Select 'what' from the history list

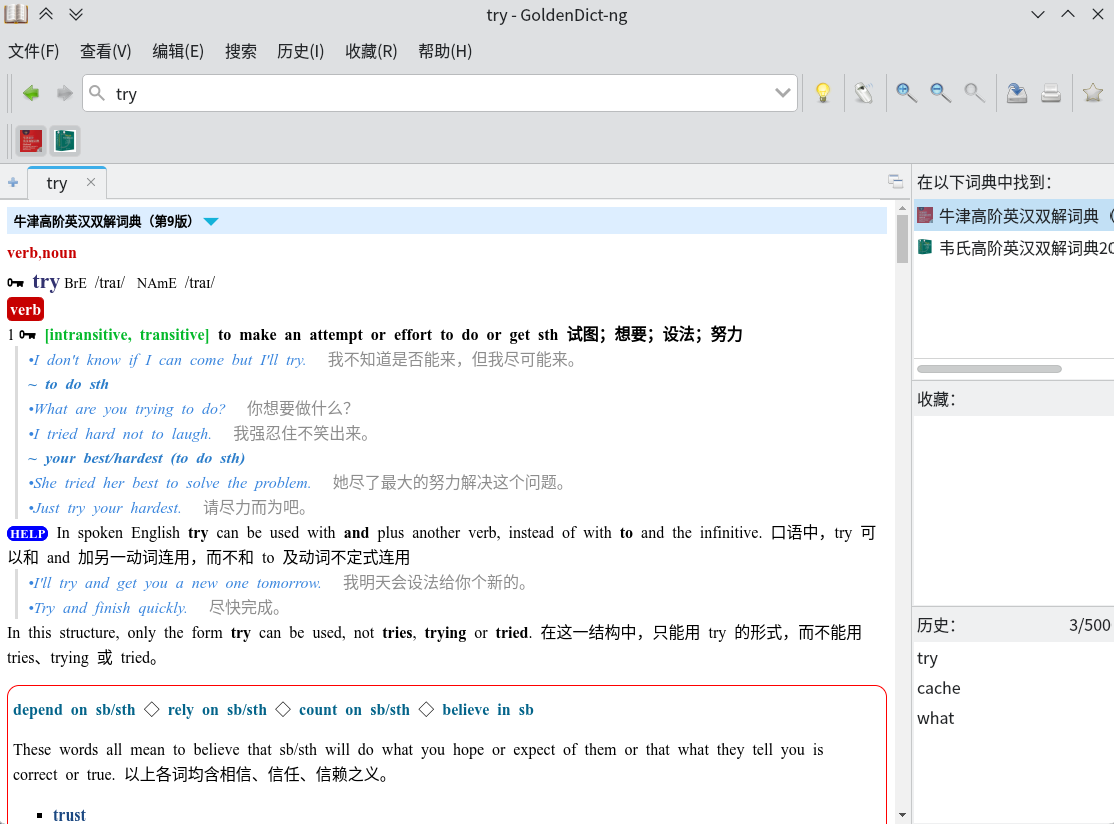click(x=934, y=718)
